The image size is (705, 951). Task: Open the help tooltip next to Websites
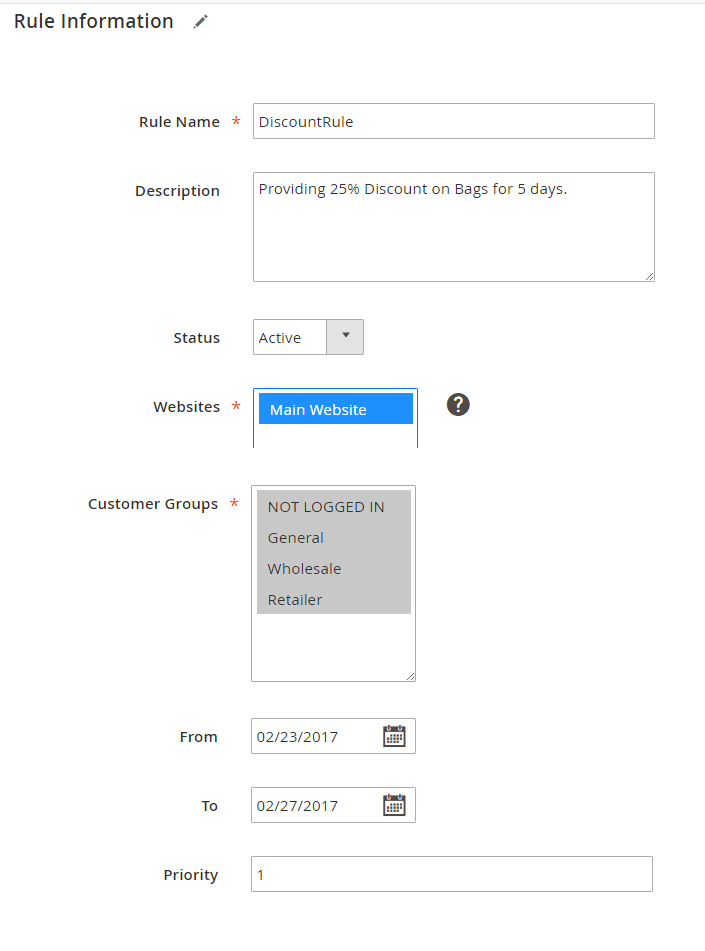click(458, 404)
